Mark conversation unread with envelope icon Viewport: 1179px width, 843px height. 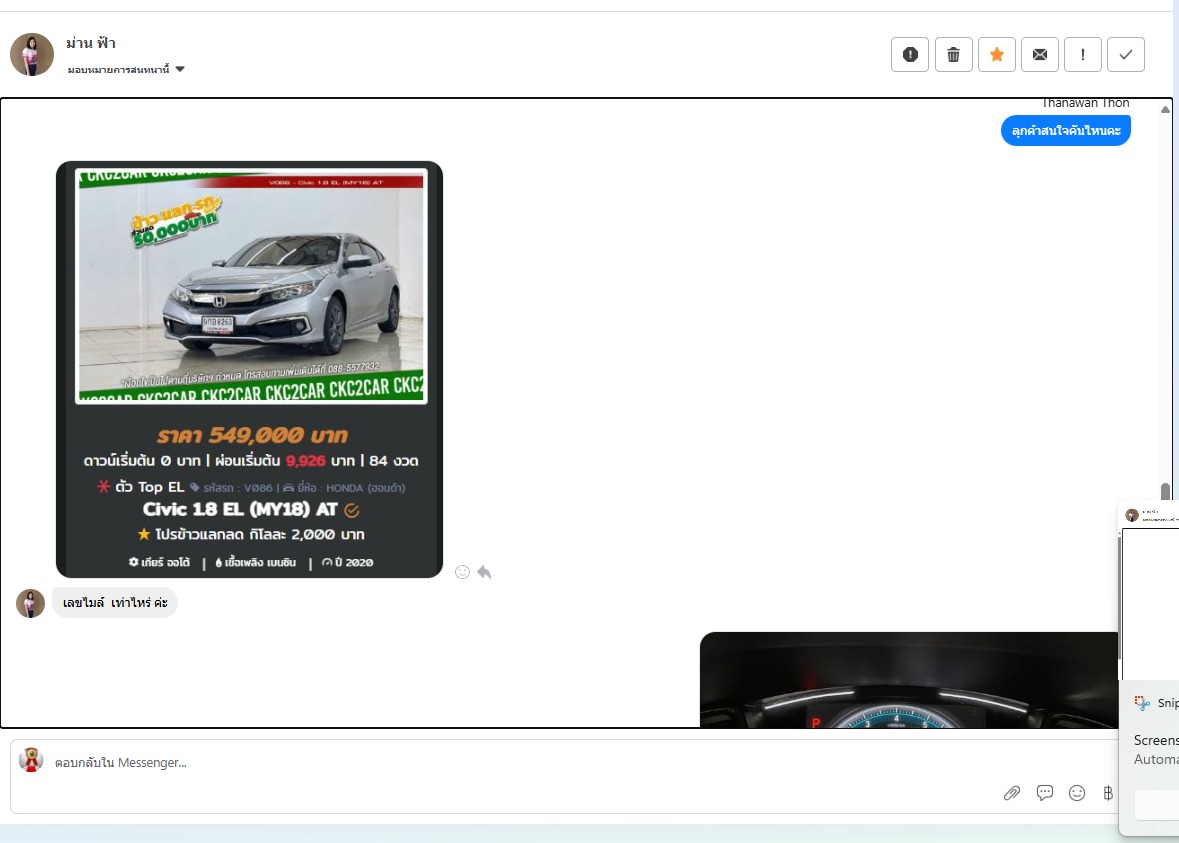click(x=1040, y=54)
